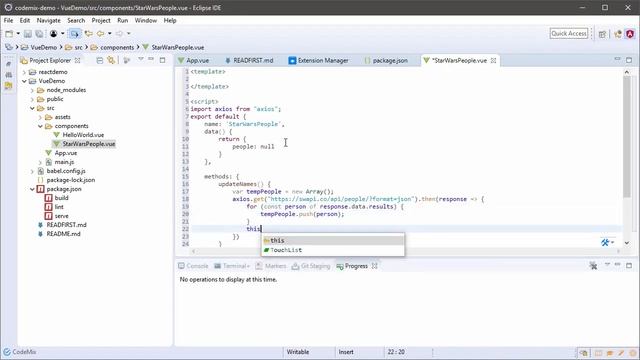Collapse the package.json tree node
Screen dimensions: 640x360
[x=32, y=189]
